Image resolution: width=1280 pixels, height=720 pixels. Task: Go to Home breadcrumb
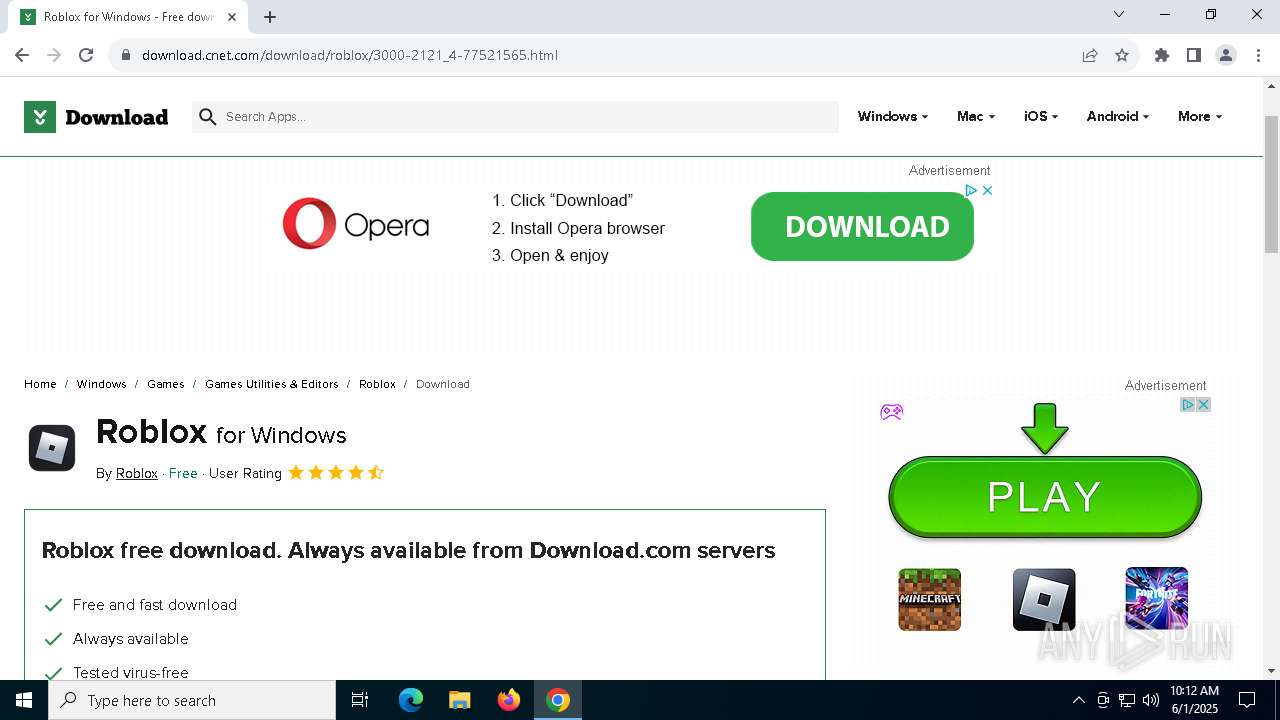pyautogui.click(x=40, y=384)
